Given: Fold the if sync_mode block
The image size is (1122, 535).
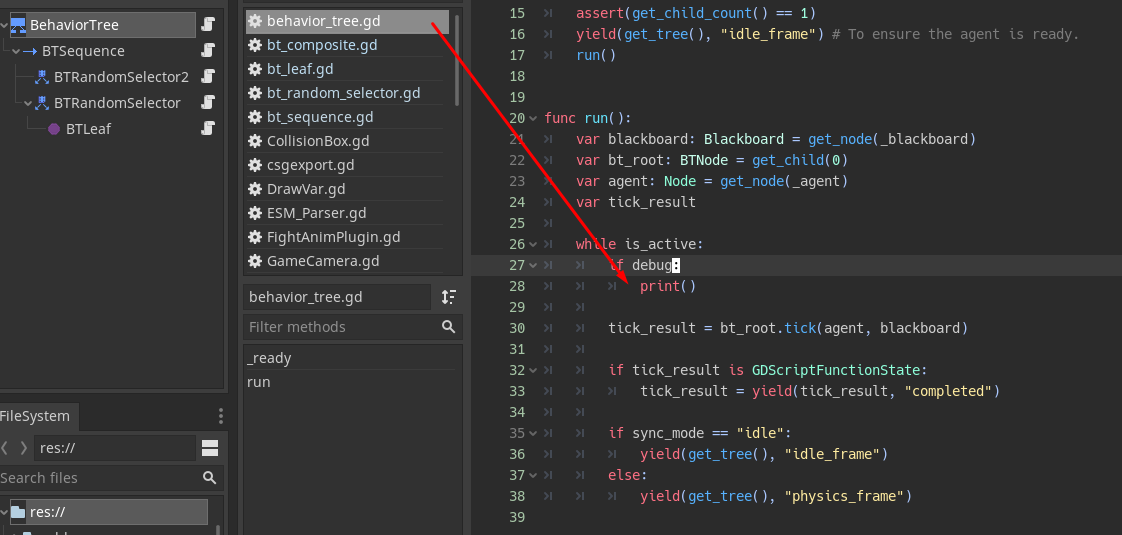Looking at the screenshot, I should point(532,433).
